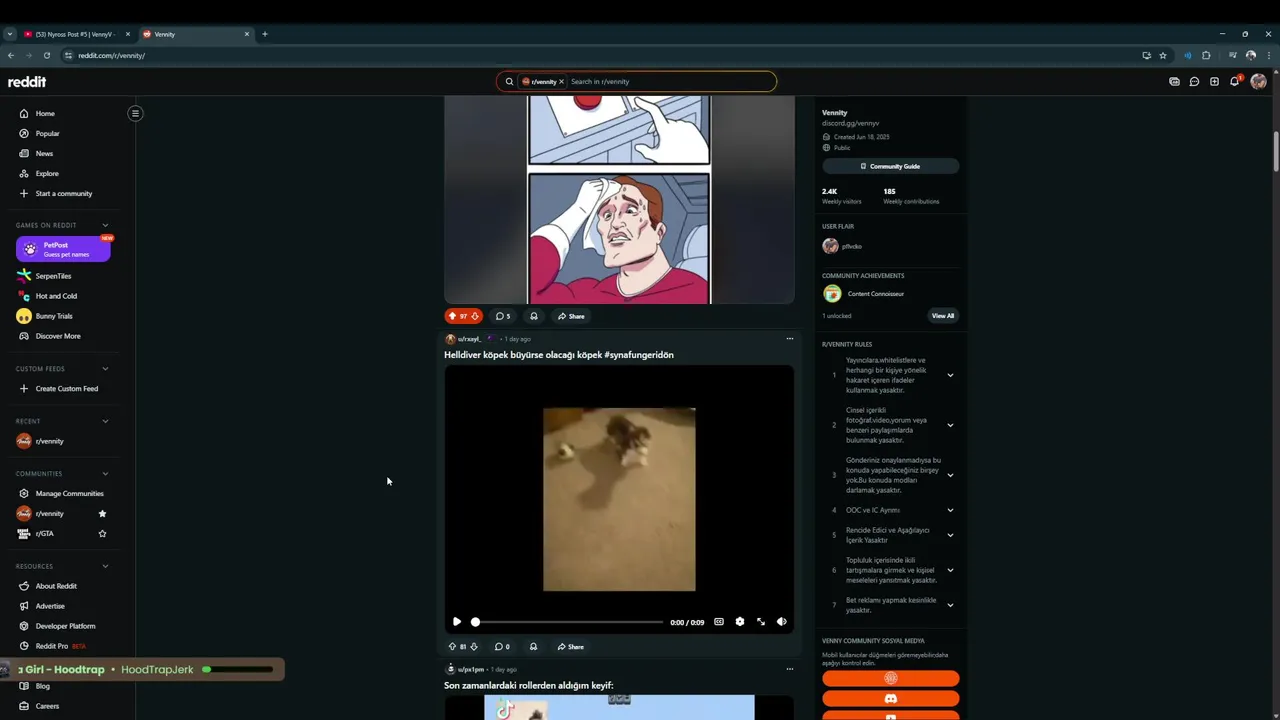Image resolution: width=1280 pixels, height=720 pixels.
Task: Collapse the Resources section
Action: (105, 567)
